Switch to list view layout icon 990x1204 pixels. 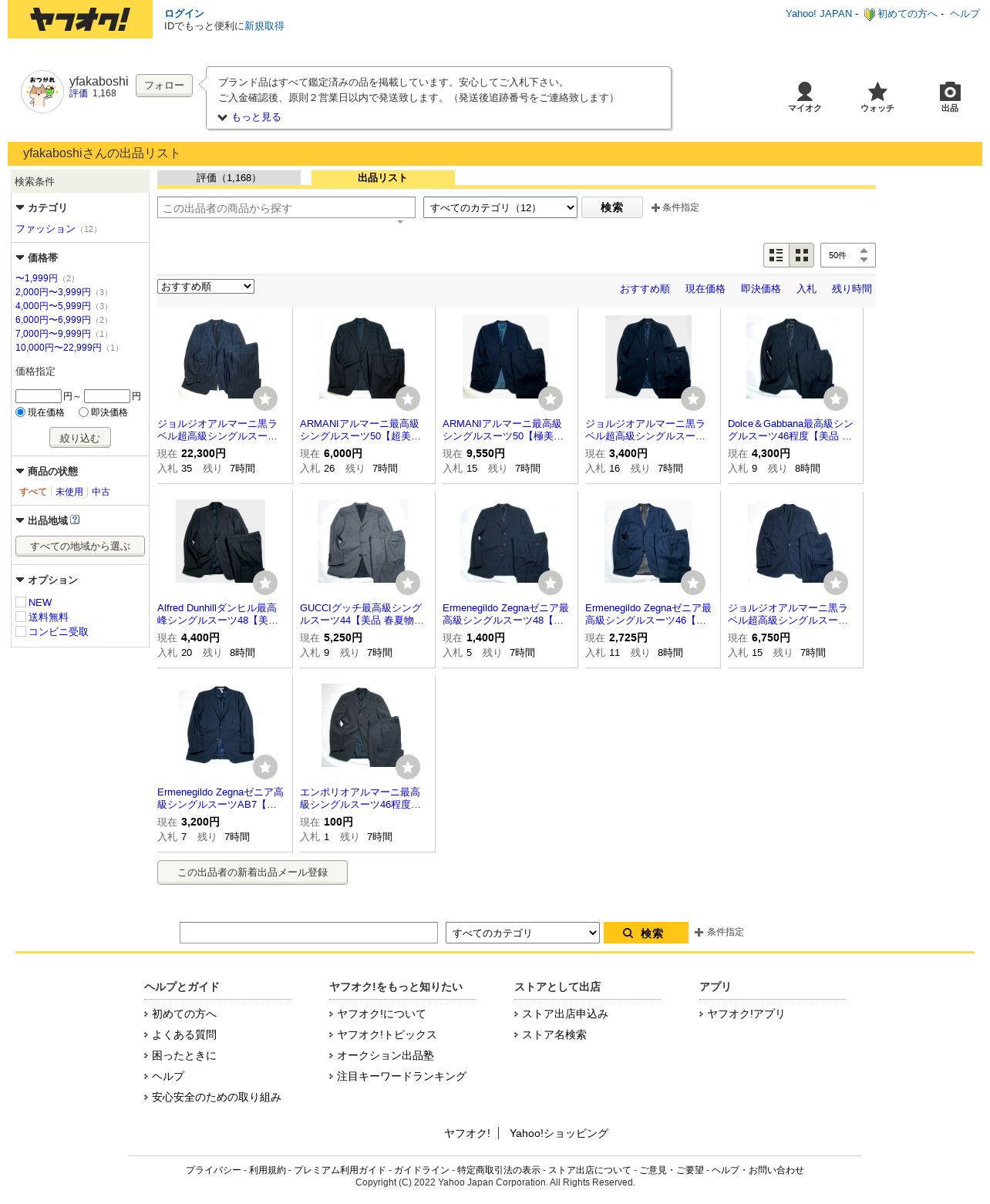click(x=776, y=255)
